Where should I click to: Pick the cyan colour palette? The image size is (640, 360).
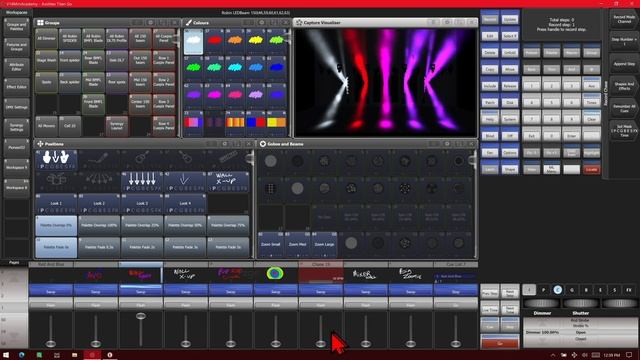tap(235, 69)
